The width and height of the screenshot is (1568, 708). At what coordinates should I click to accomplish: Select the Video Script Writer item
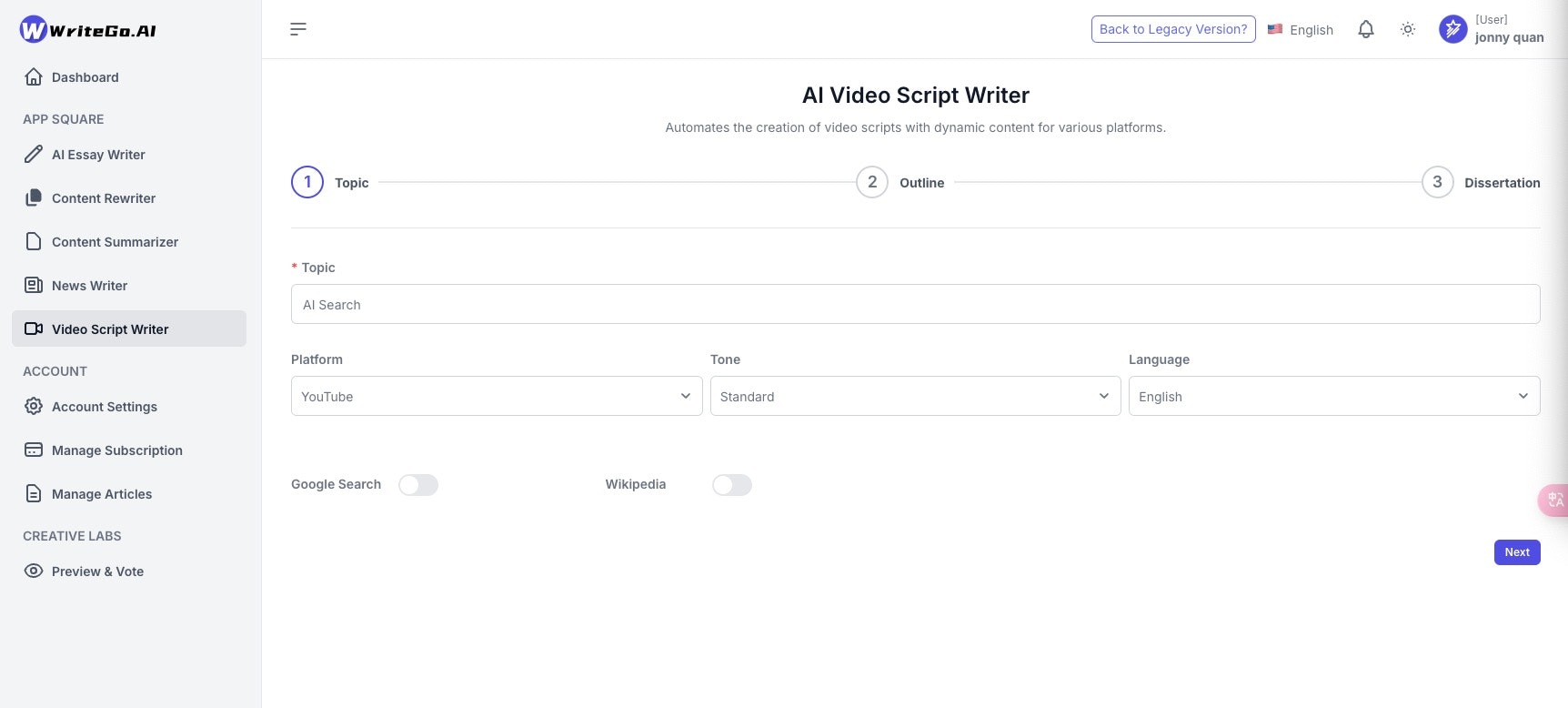[129, 329]
